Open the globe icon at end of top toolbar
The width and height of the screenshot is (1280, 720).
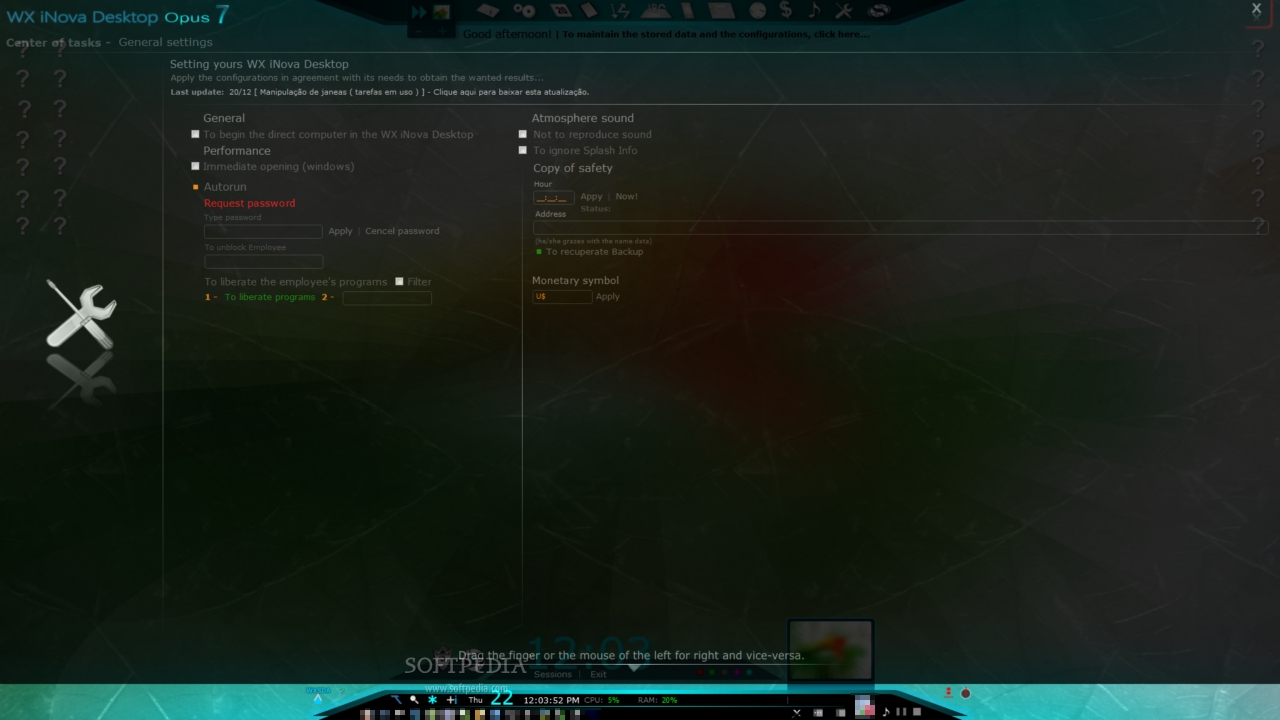point(878,11)
